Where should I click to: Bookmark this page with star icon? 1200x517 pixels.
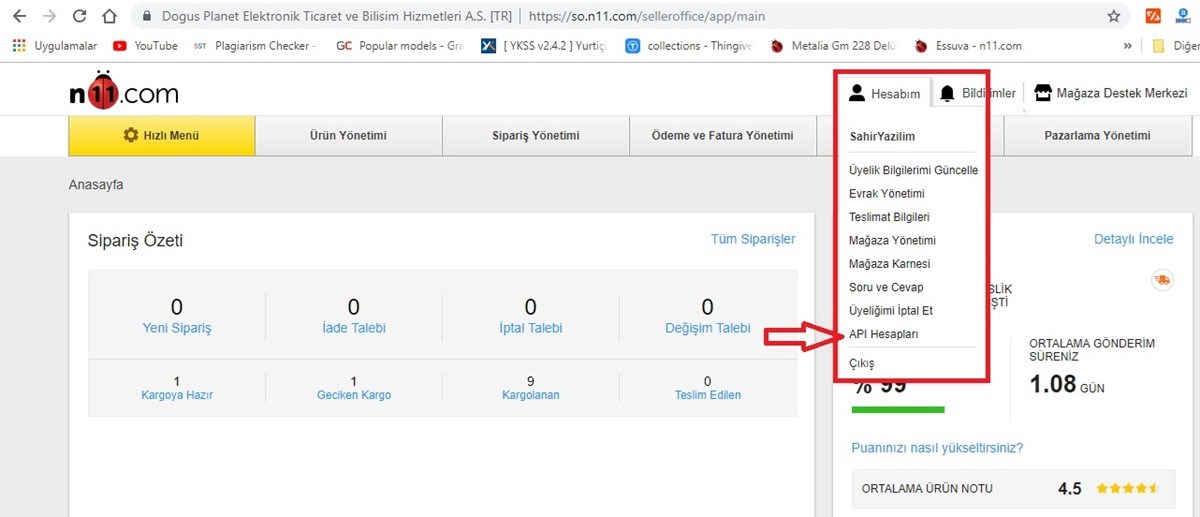click(x=1114, y=17)
